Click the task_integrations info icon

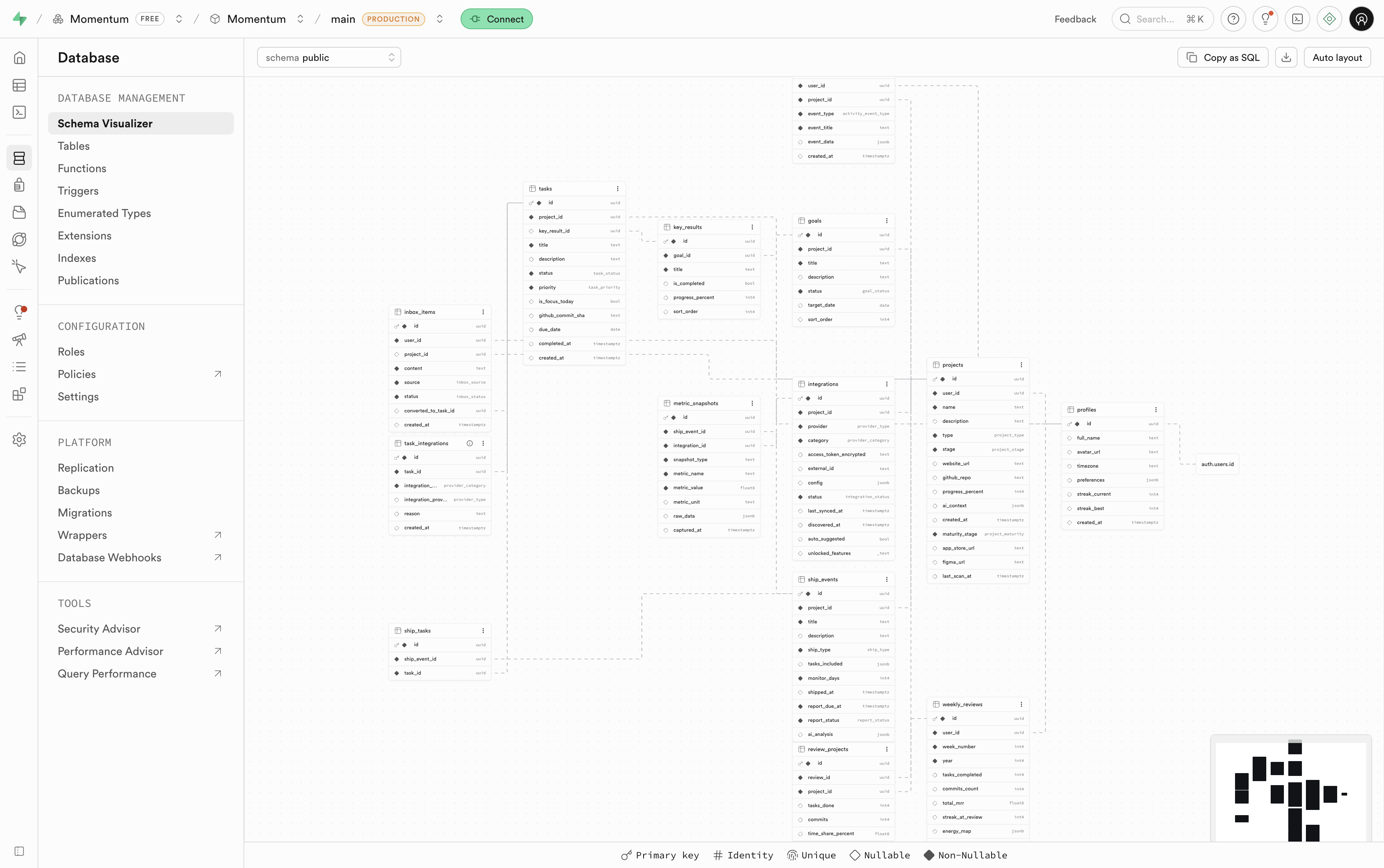tap(470, 444)
